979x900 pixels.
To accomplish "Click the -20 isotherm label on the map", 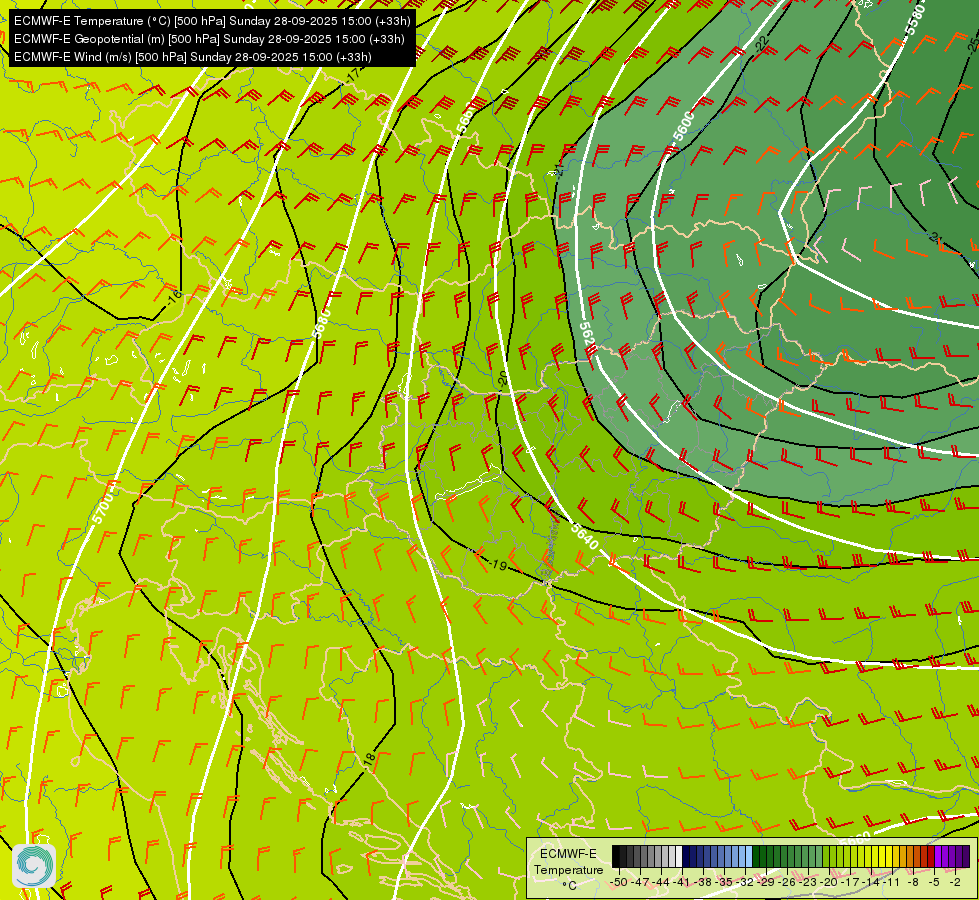I will point(502,379).
